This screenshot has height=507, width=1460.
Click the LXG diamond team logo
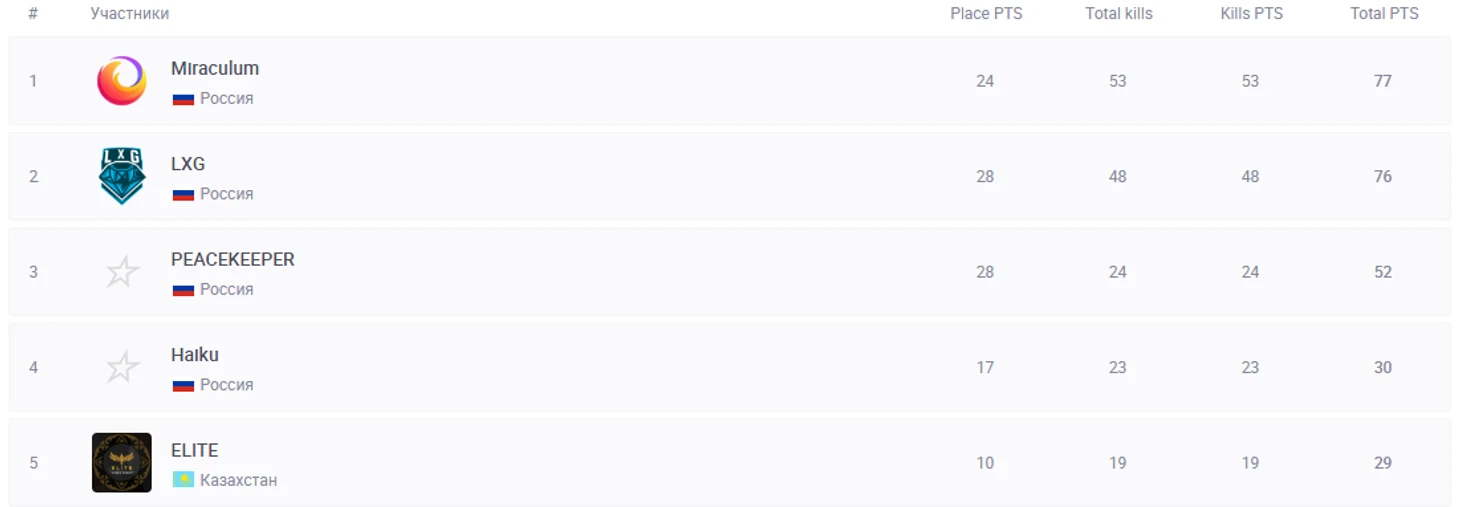(x=122, y=176)
